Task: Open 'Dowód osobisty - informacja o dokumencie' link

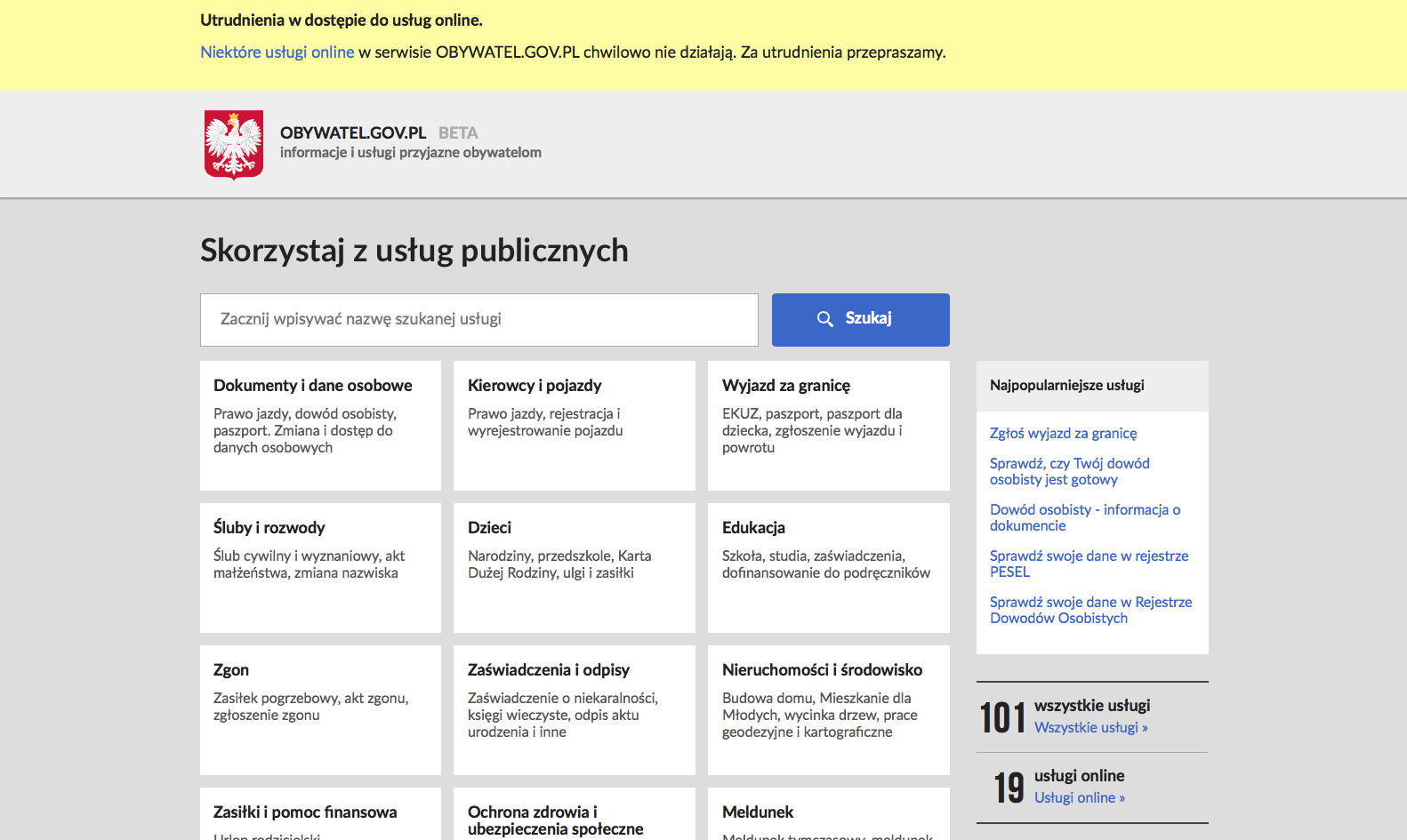Action: 1085,517
